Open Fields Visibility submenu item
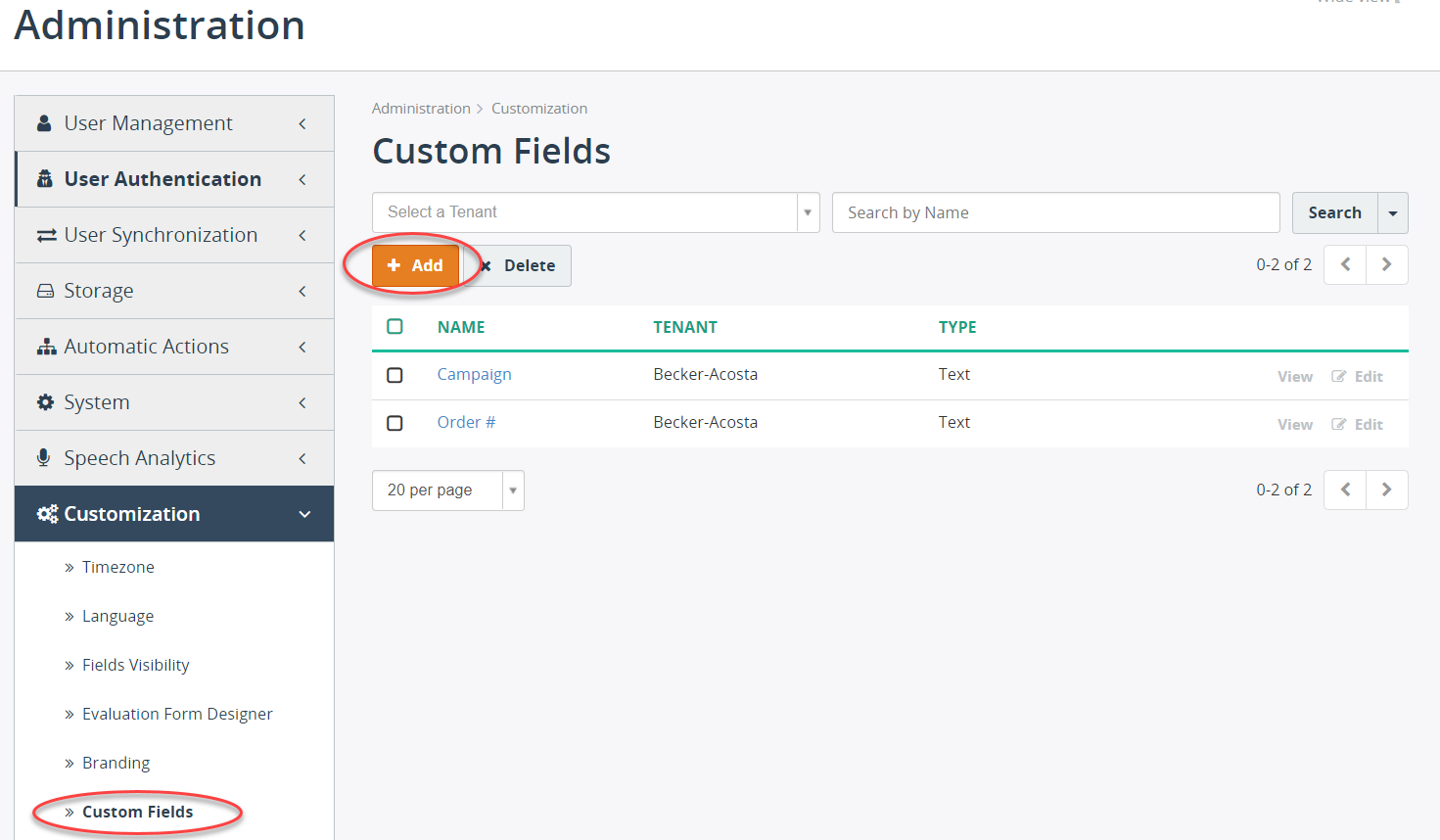Viewport: 1440px width, 840px height. [135, 665]
